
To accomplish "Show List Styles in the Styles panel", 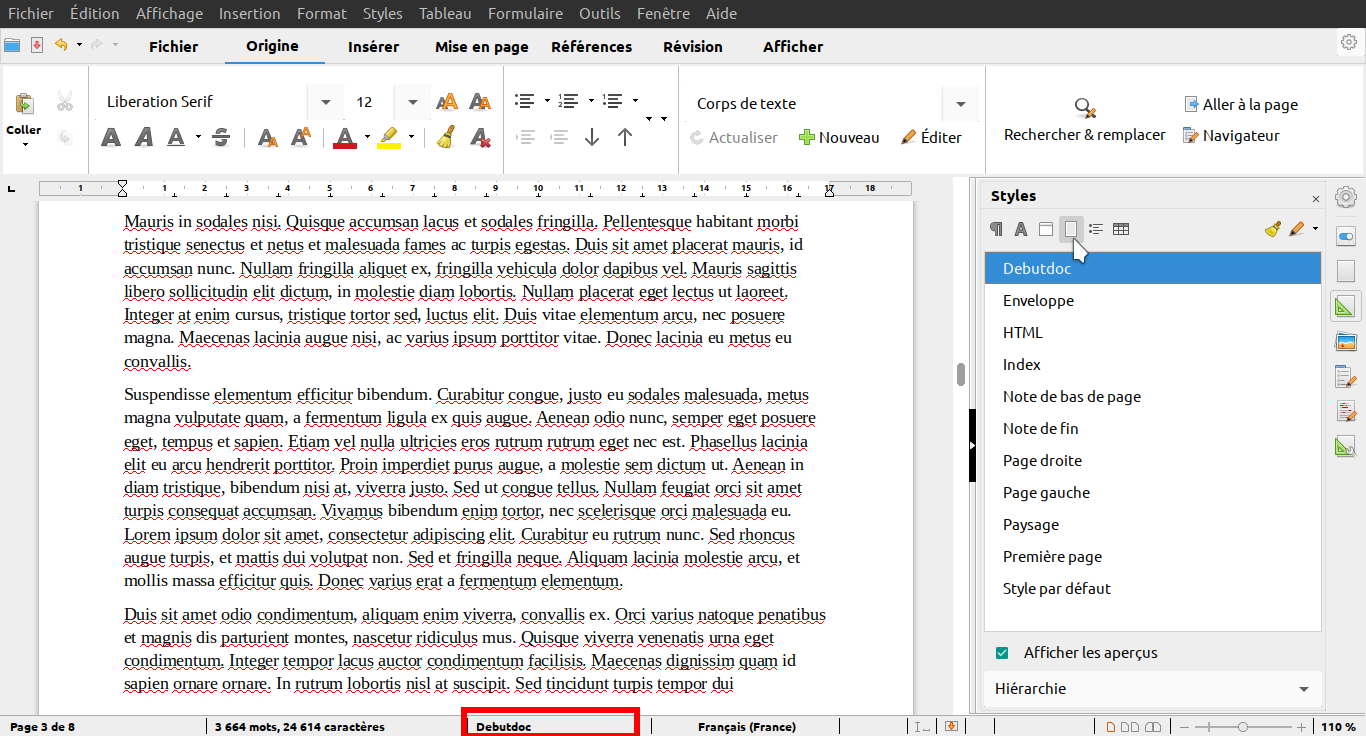I will tap(1095, 228).
